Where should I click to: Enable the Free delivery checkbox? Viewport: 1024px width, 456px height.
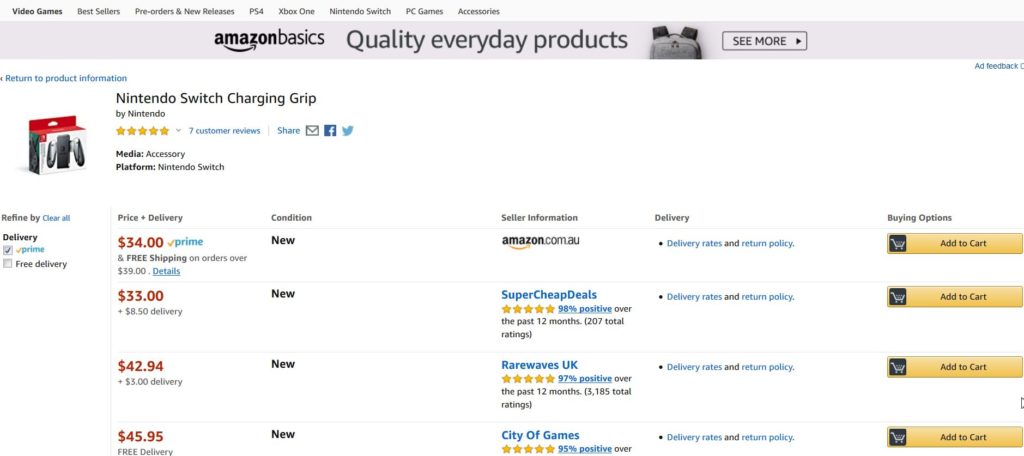[x=8, y=264]
